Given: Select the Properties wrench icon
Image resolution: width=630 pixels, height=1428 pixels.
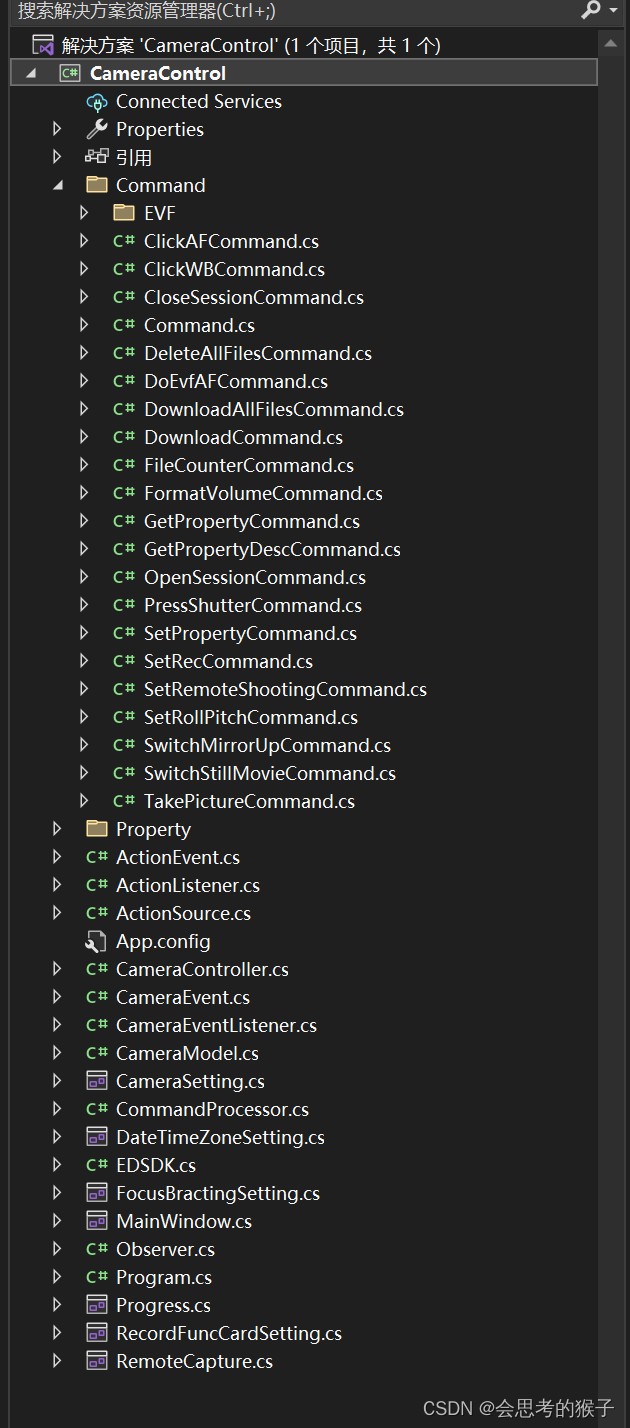Looking at the screenshot, I should pos(97,129).
